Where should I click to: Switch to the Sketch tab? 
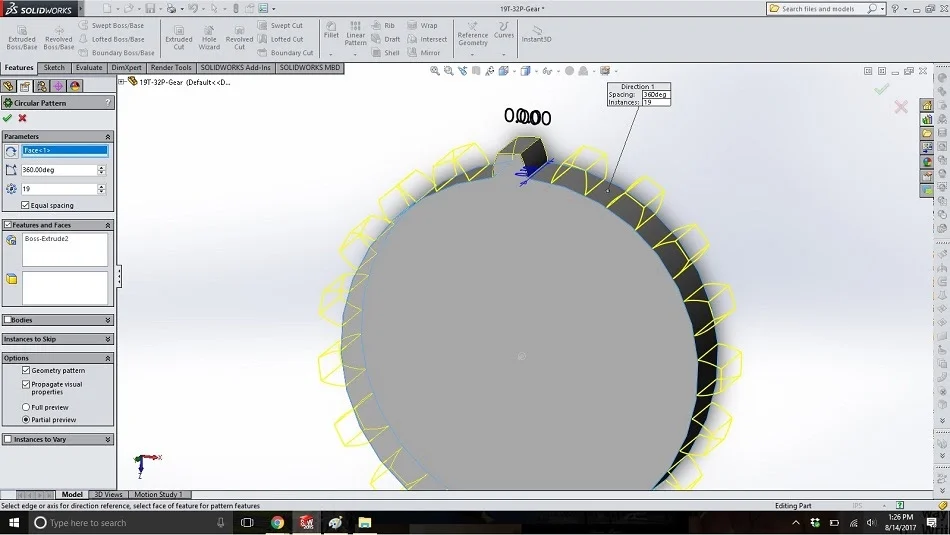tap(54, 68)
